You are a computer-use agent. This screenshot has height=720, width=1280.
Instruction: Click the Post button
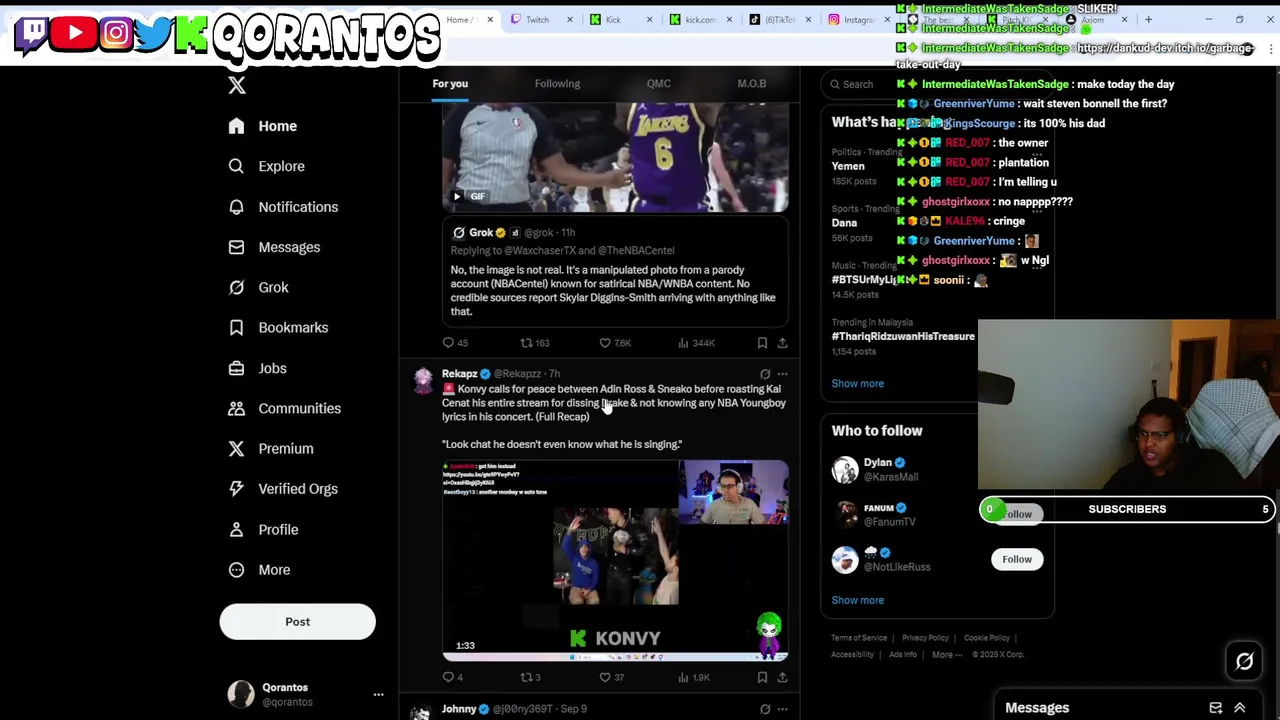click(297, 622)
